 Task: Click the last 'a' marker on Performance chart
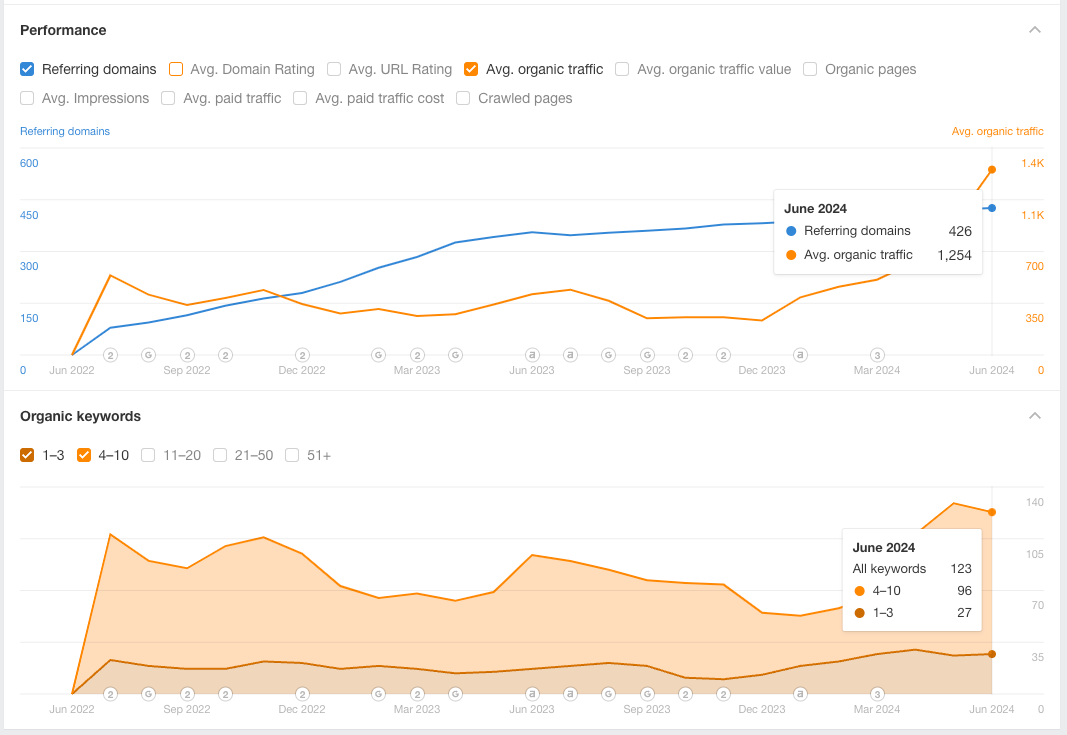800,355
